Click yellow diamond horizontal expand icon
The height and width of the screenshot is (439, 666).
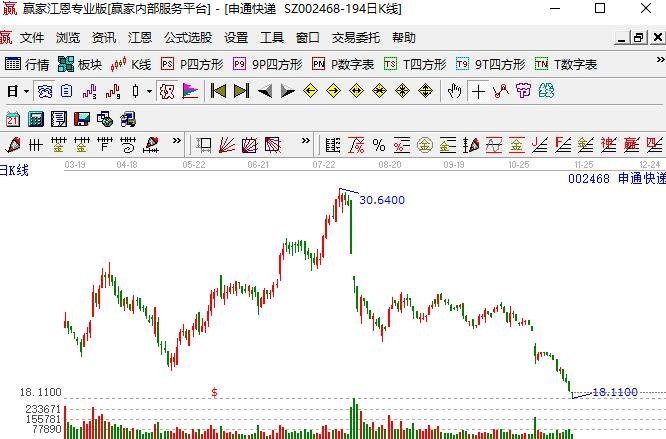[x=356, y=91]
